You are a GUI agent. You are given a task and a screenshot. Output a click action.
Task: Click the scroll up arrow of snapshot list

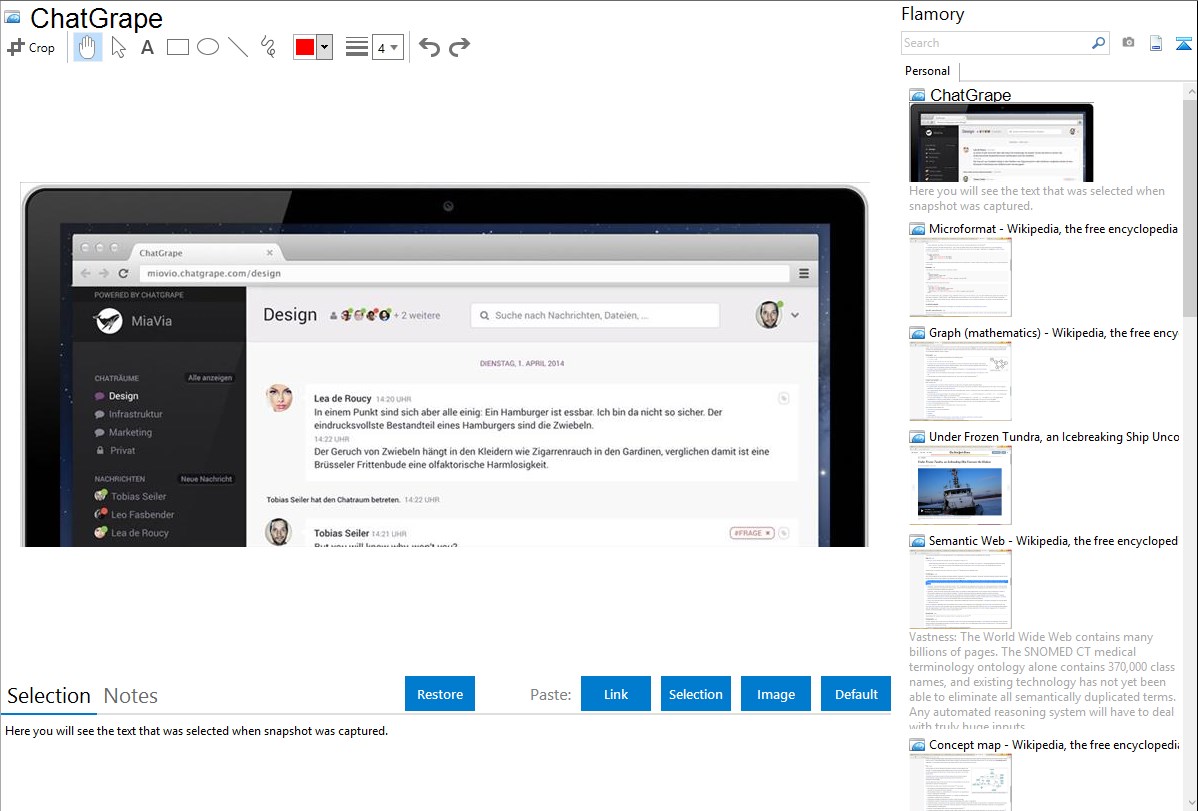(x=1190, y=91)
